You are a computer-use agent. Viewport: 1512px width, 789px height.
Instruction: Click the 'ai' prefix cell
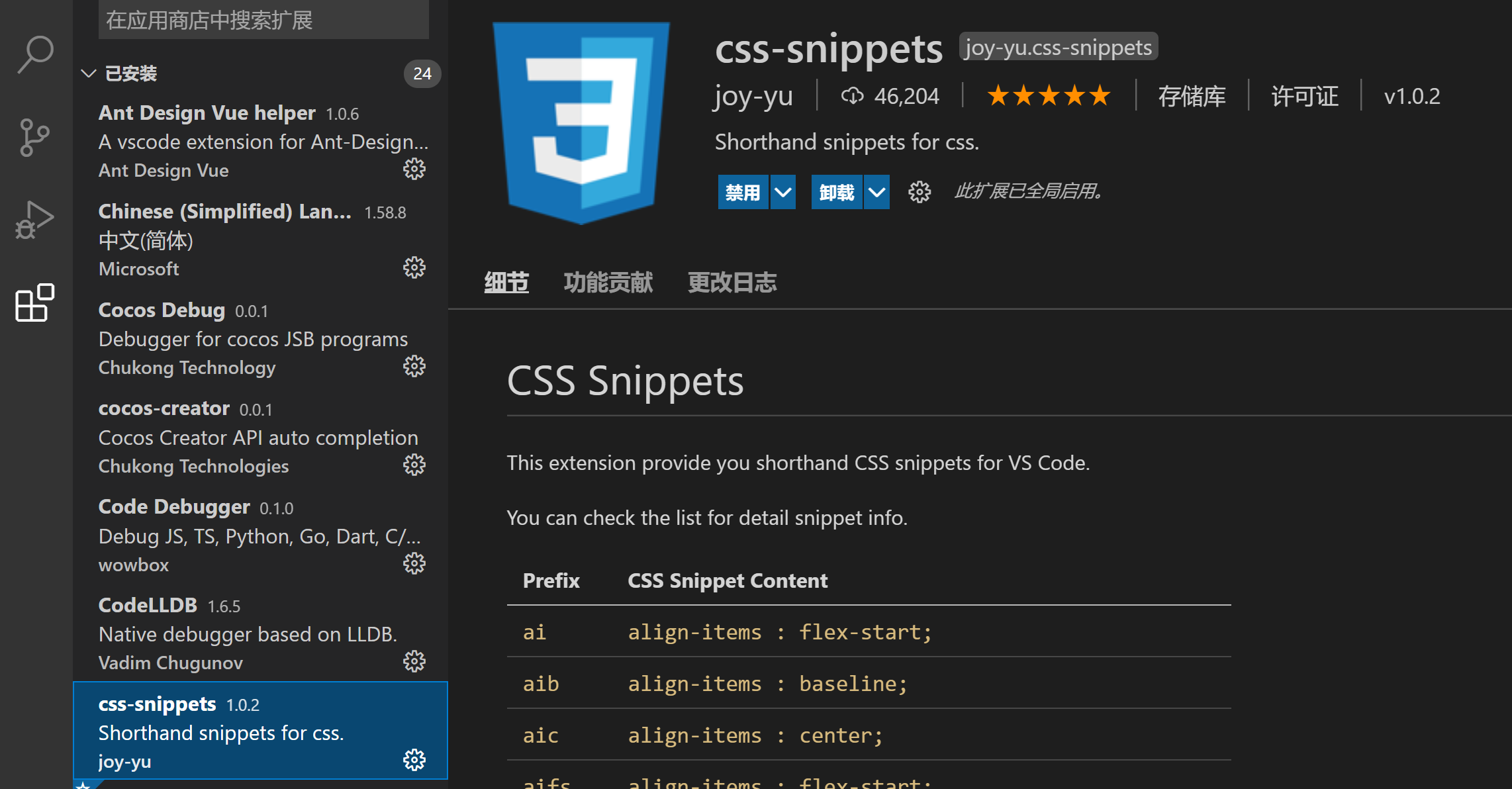pos(534,632)
